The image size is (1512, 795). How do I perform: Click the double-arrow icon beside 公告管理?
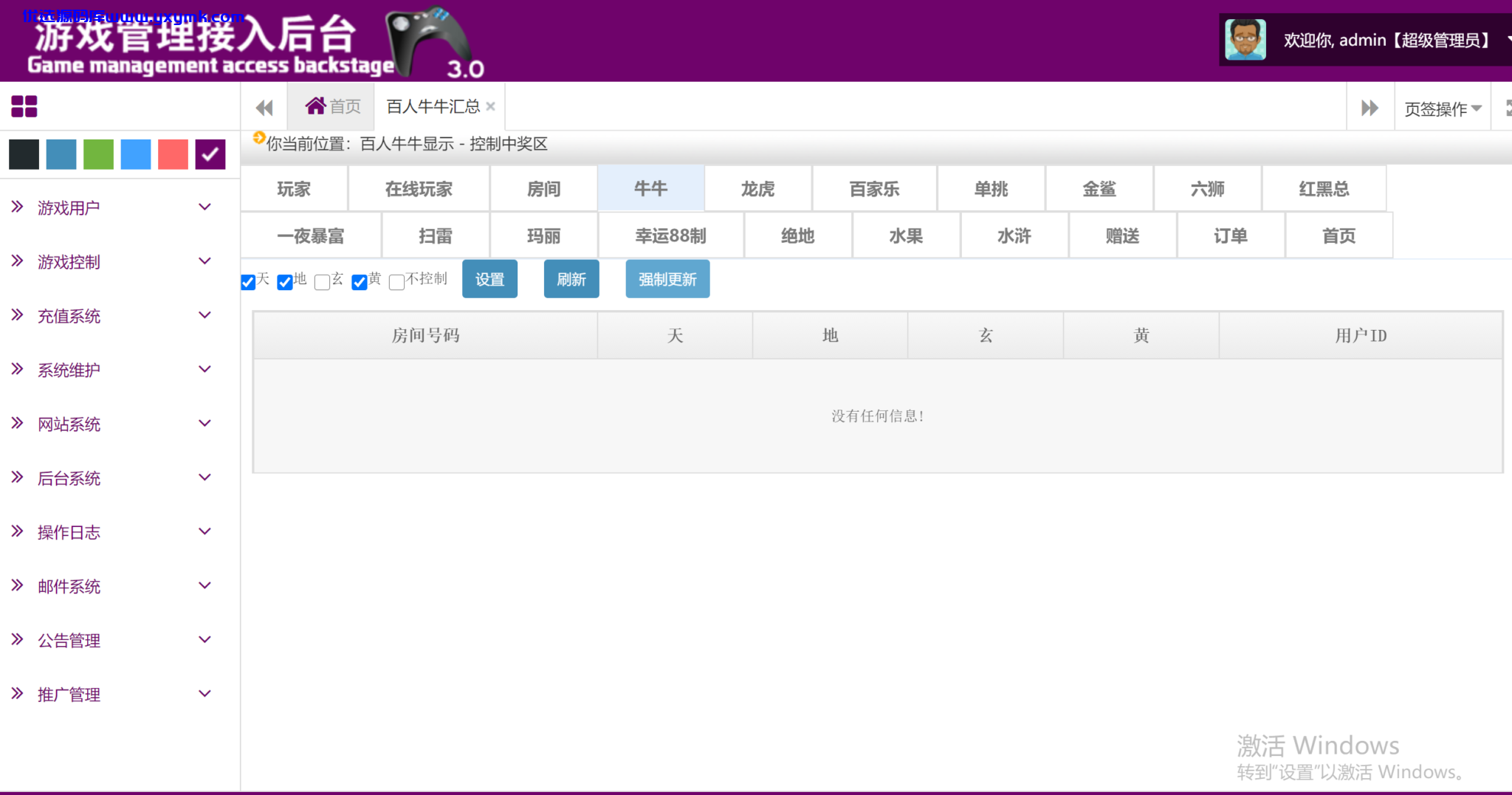(18, 640)
